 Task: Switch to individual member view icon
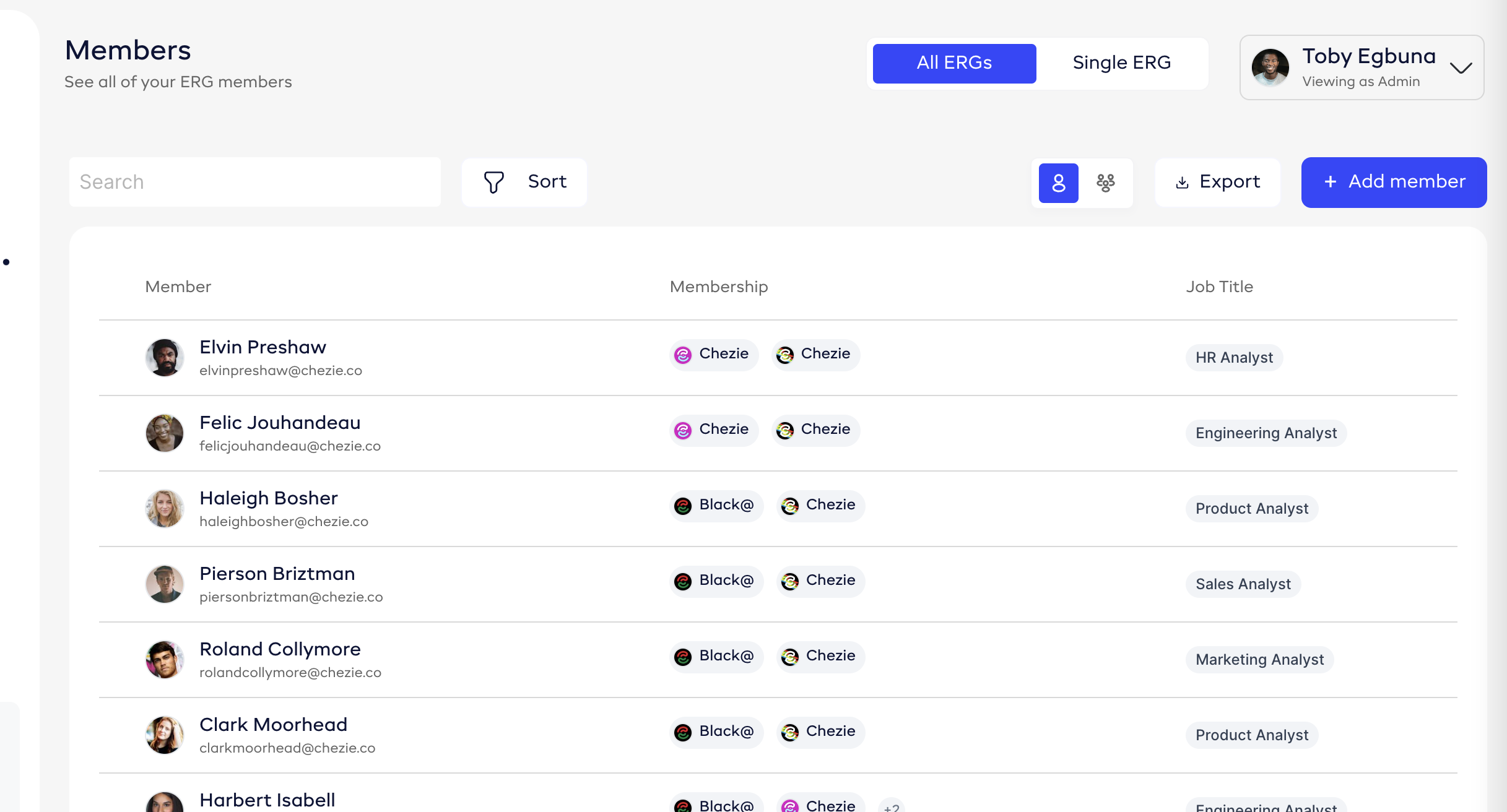tap(1058, 183)
